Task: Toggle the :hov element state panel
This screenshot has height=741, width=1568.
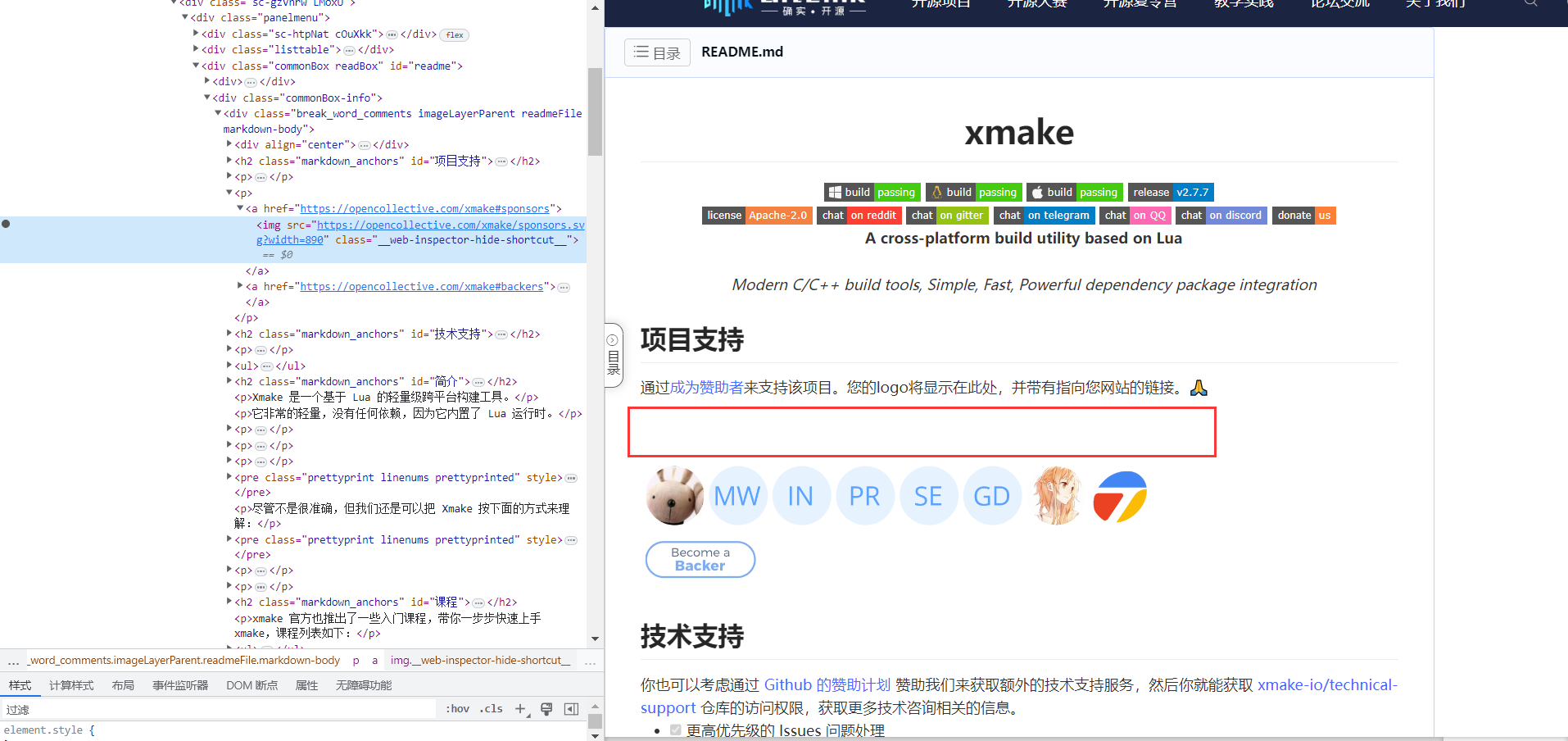Action: click(x=457, y=709)
